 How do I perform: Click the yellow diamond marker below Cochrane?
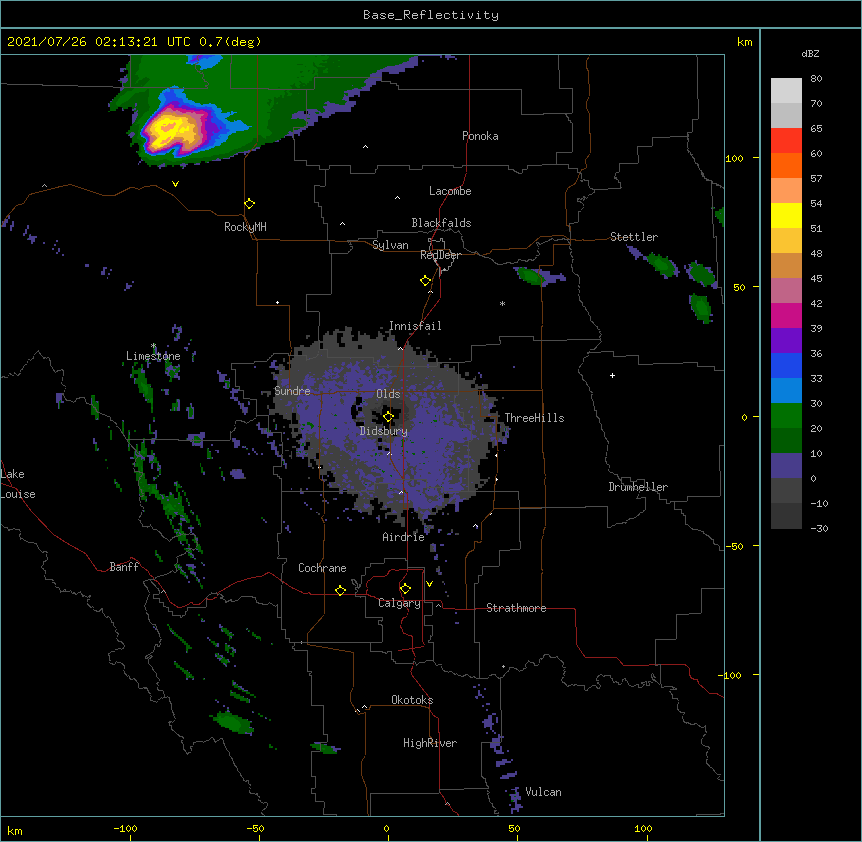click(340, 590)
